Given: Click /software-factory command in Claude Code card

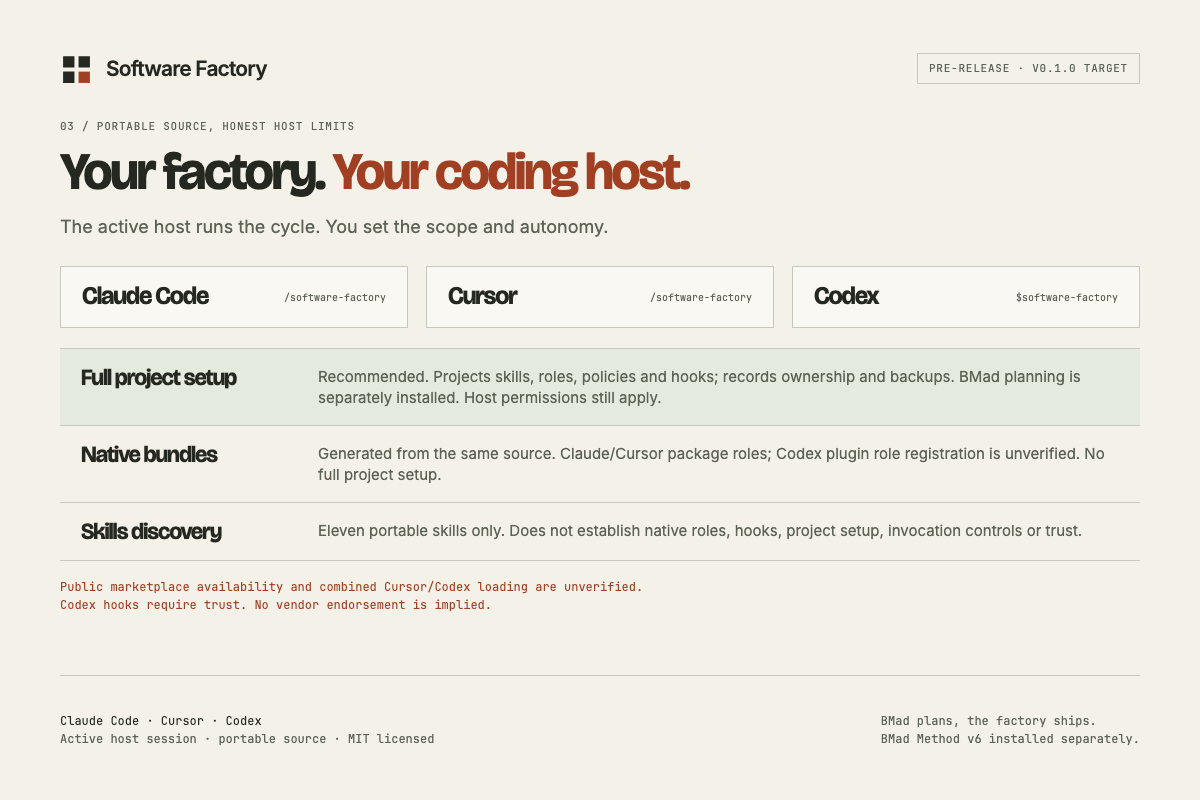Looking at the screenshot, I should point(335,297).
